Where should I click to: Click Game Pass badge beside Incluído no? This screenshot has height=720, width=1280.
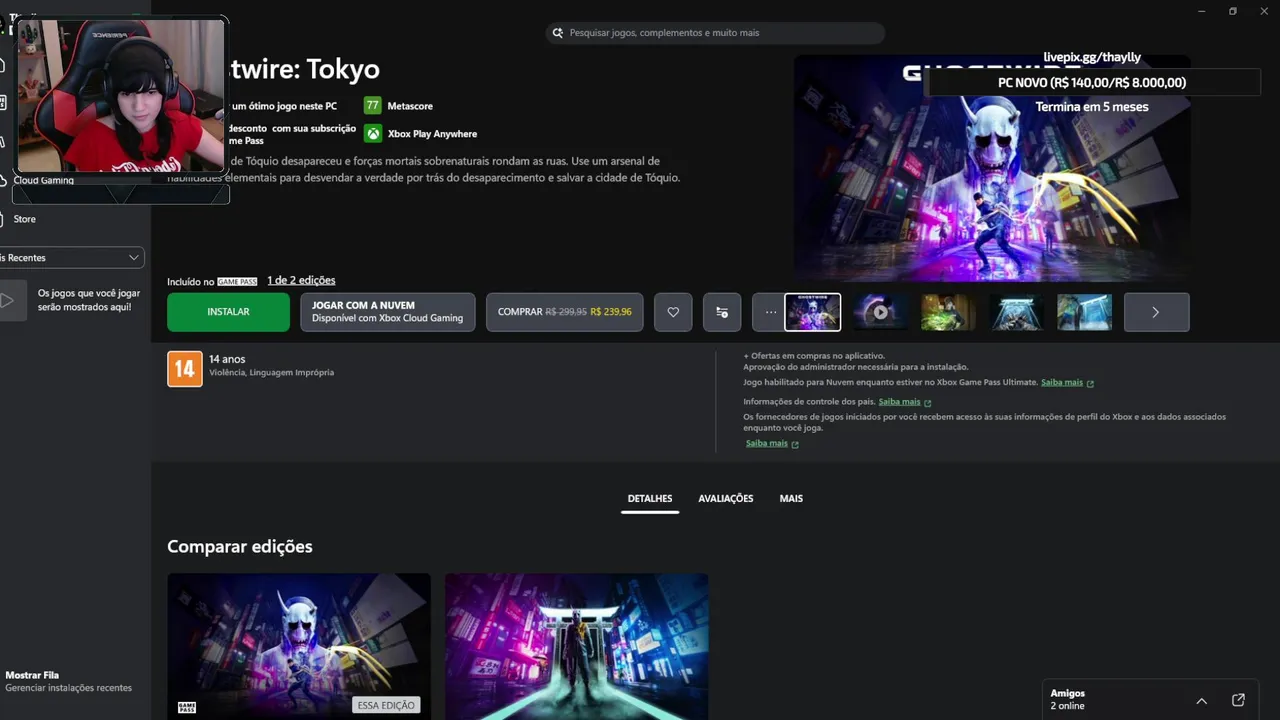pos(238,282)
